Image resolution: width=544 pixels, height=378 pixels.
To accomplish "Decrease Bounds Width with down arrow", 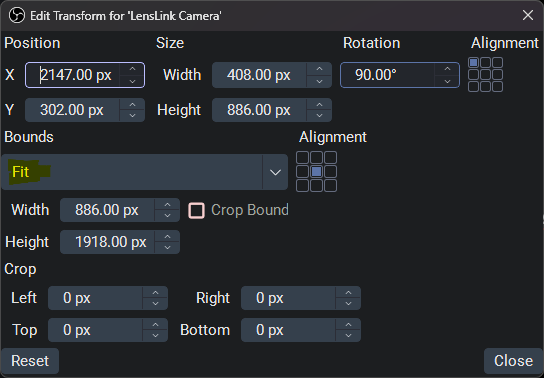I will [167, 216].
